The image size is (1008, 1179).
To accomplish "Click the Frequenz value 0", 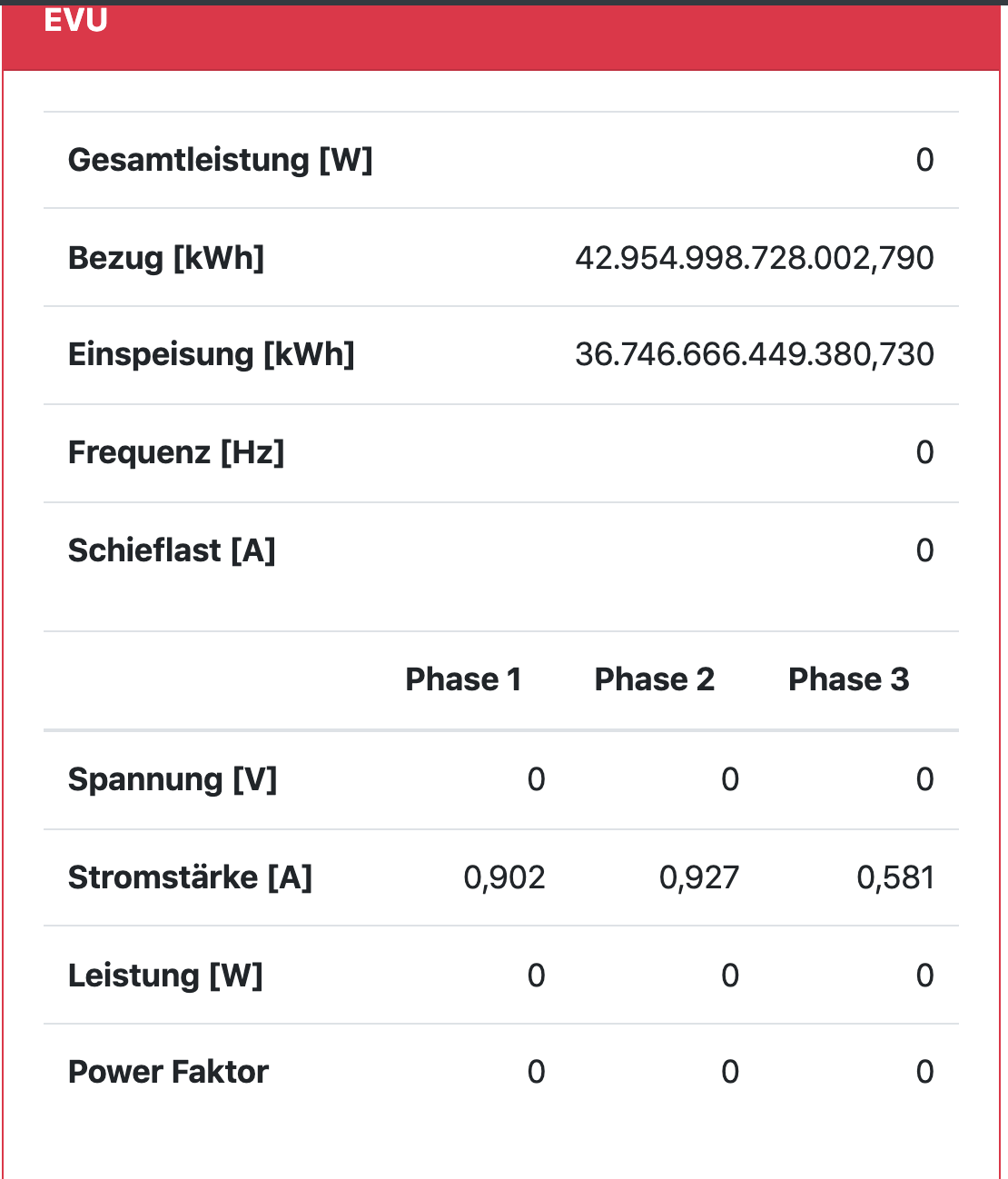I will (x=924, y=452).
